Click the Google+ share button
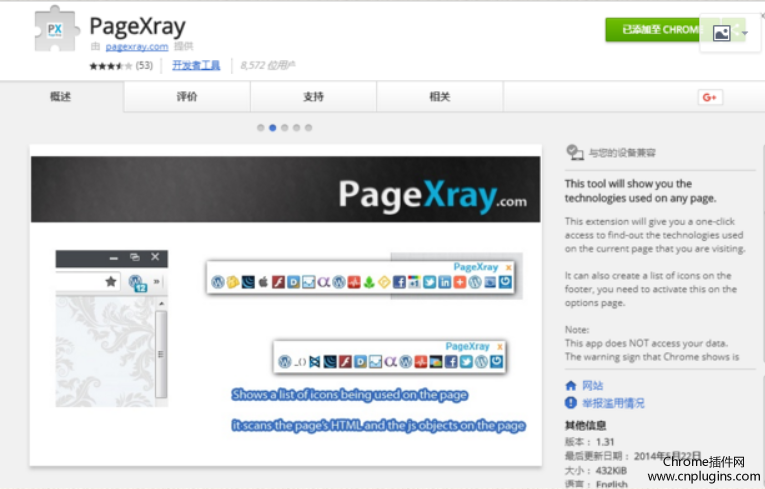The height and width of the screenshot is (489, 765). (710, 97)
